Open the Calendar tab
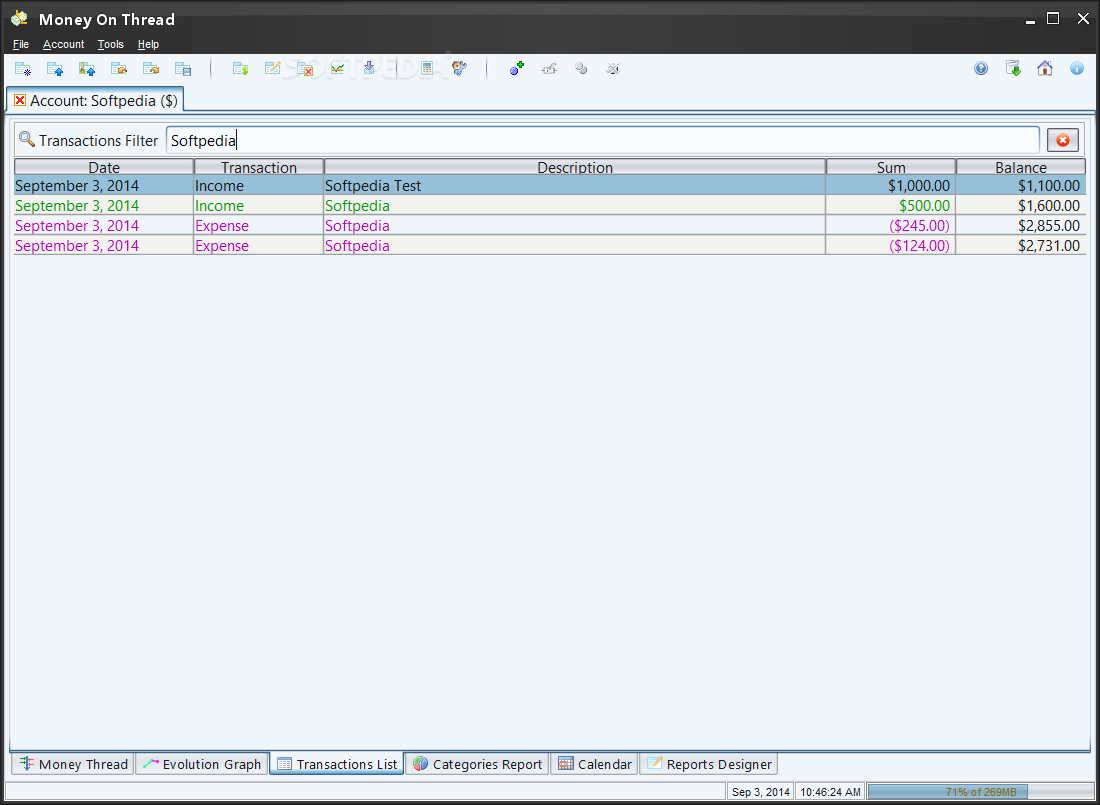 pos(594,764)
